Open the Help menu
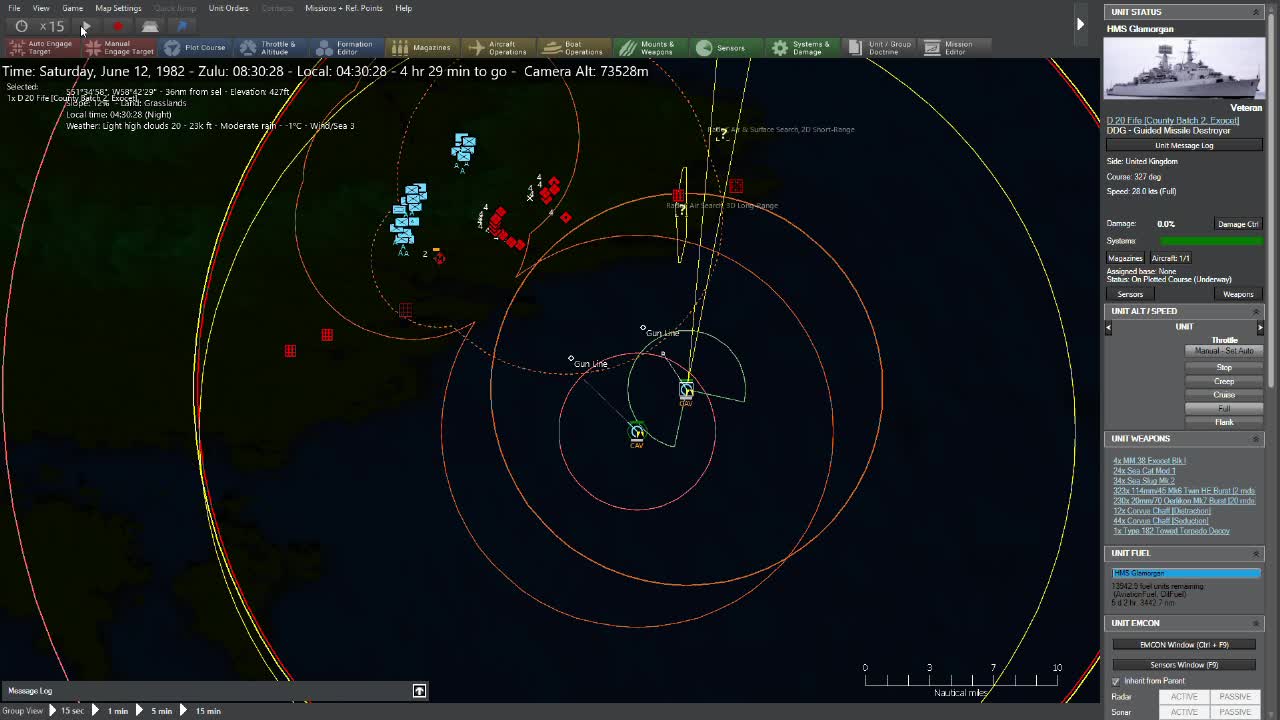Screen dimensions: 1280x720 click(x=403, y=8)
